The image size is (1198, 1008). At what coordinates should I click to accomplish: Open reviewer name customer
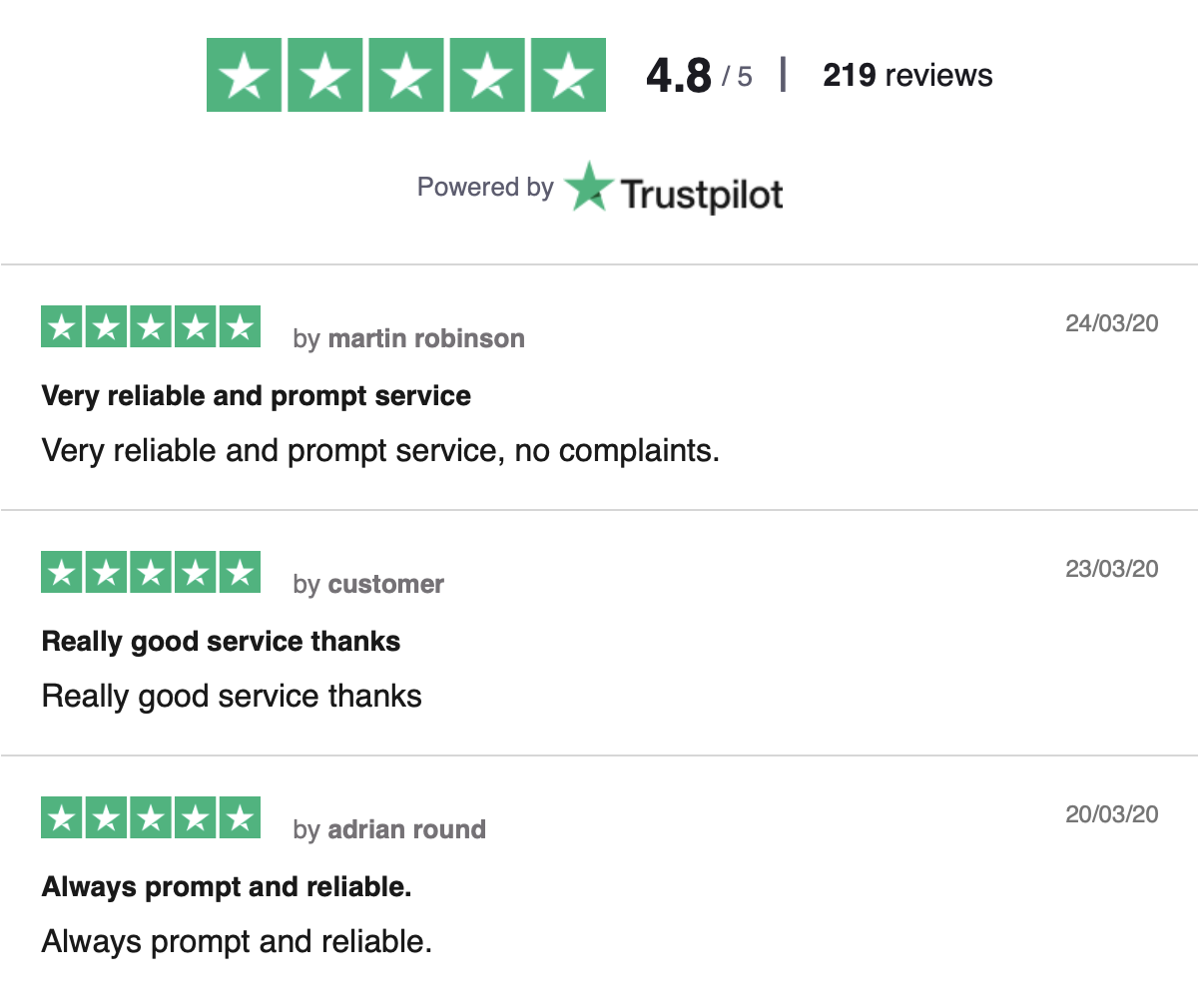pyautogui.click(x=386, y=584)
